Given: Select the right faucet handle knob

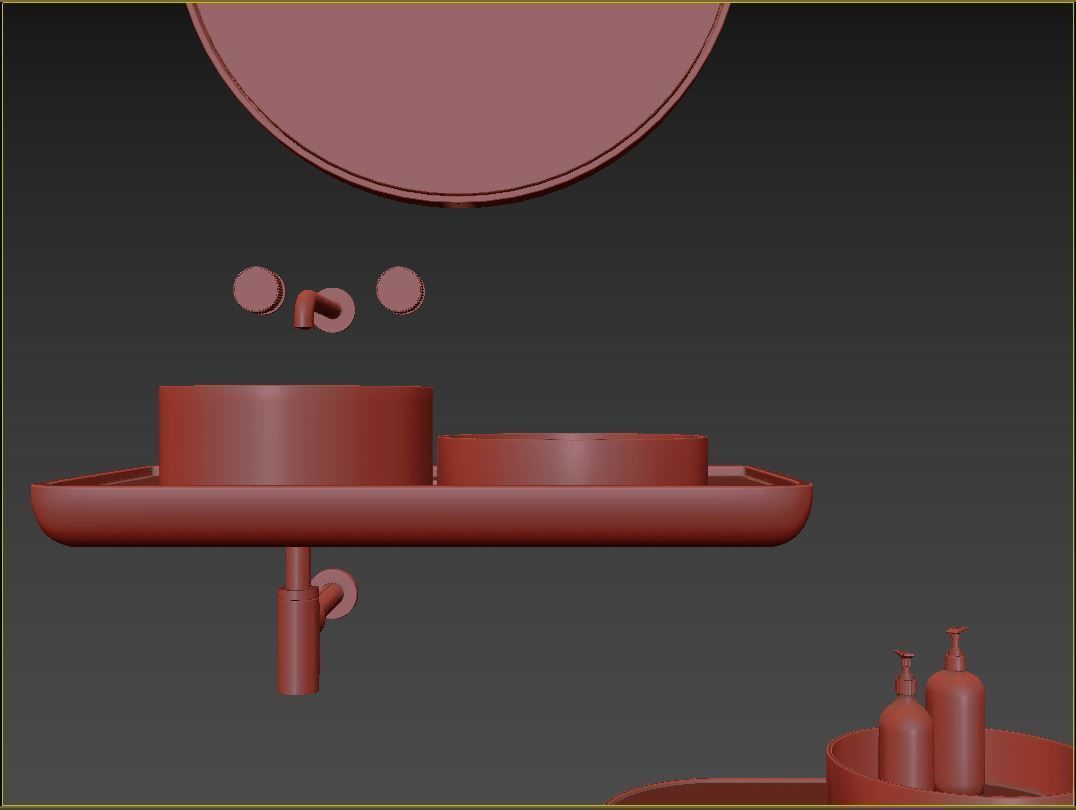Looking at the screenshot, I should 400,290.
